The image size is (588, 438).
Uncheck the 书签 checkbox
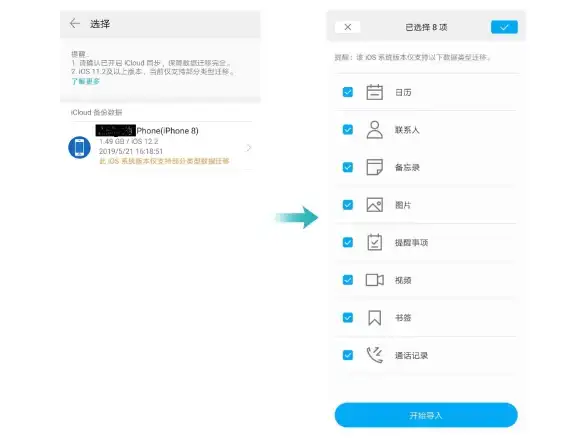coord(348,318)
